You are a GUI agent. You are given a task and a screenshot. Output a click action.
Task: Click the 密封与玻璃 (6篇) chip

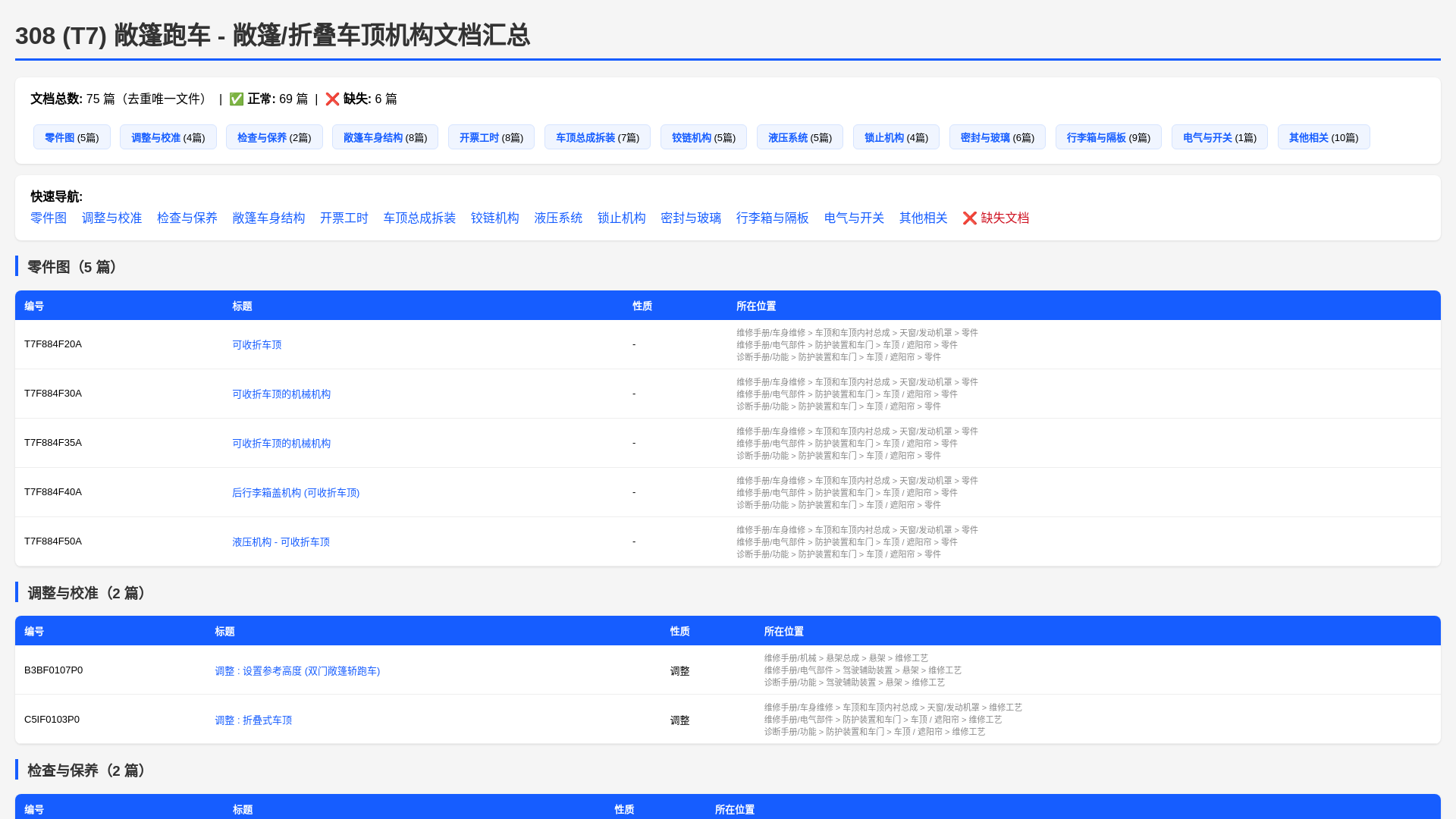[x=997, y=137]
